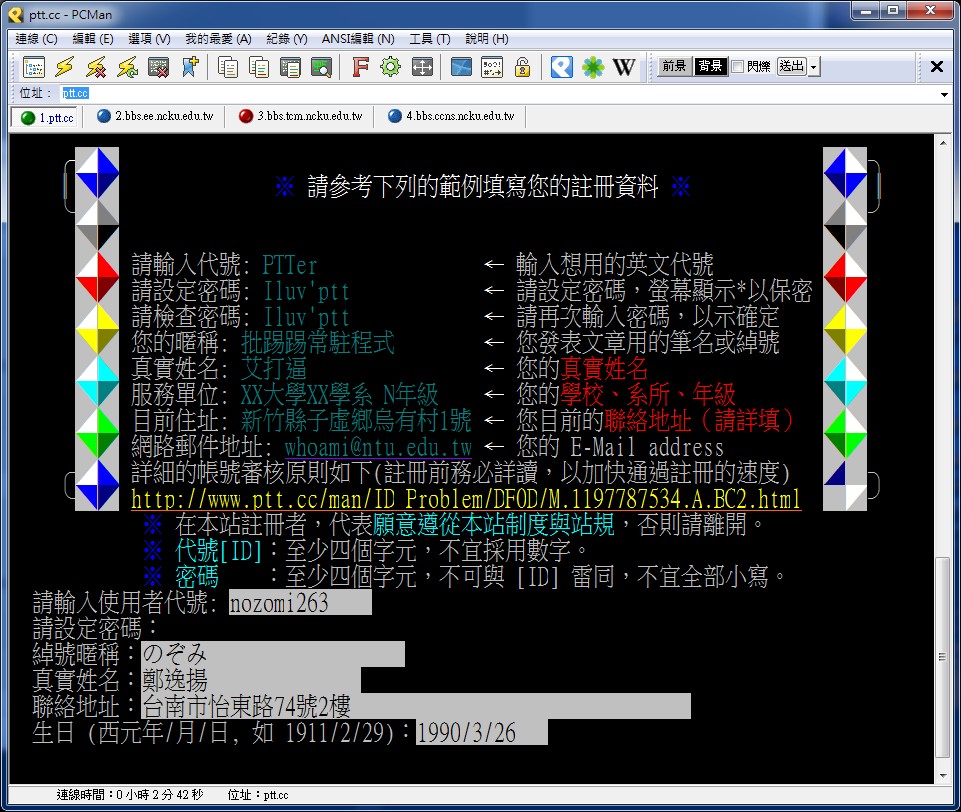Click the ANSI copy icon with orange lines
Image resolution: width=961 pixels, height=812 pixels.
tap(259, 67)
